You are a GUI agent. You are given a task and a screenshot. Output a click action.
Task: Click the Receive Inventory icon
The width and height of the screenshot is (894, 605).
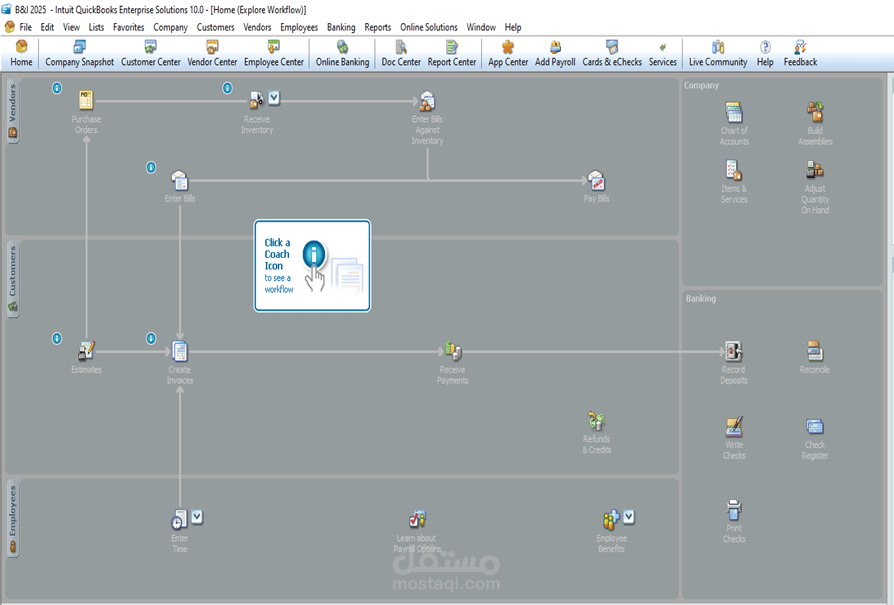coord(256,100)
